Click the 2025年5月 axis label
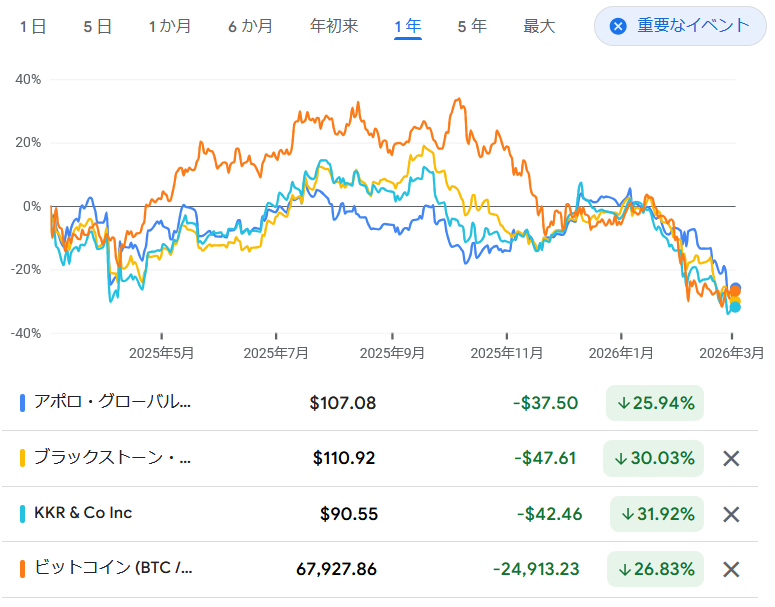 [x=162, y=353]
